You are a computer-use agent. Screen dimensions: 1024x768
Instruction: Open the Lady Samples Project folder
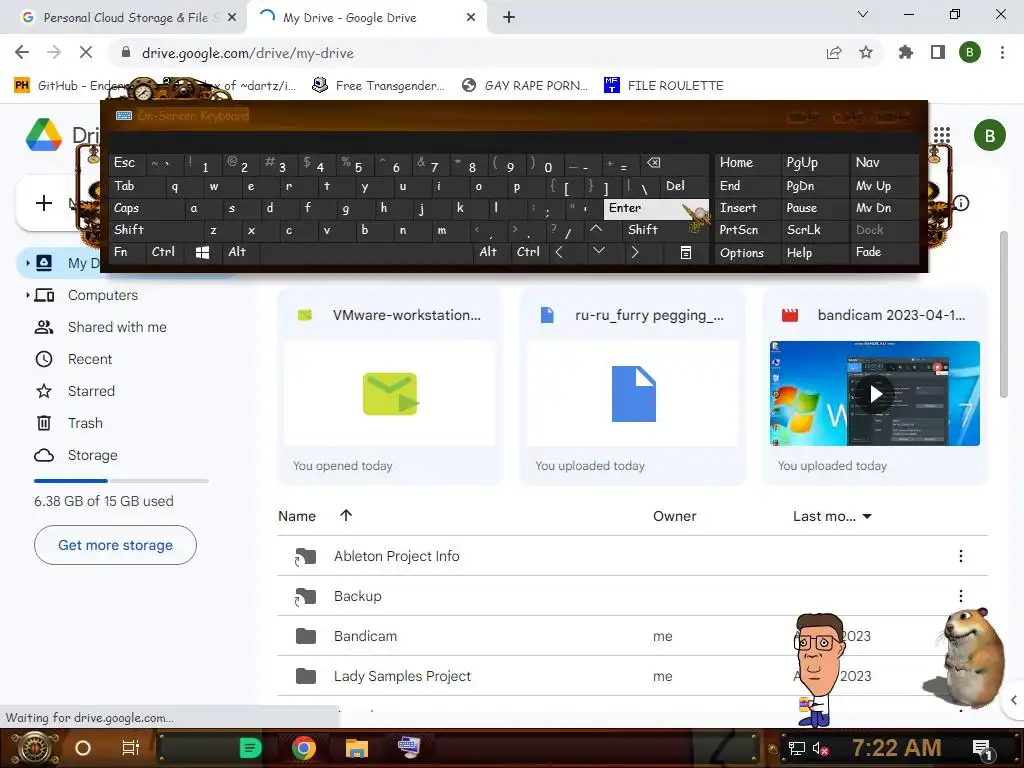click(x=402, y=676)
